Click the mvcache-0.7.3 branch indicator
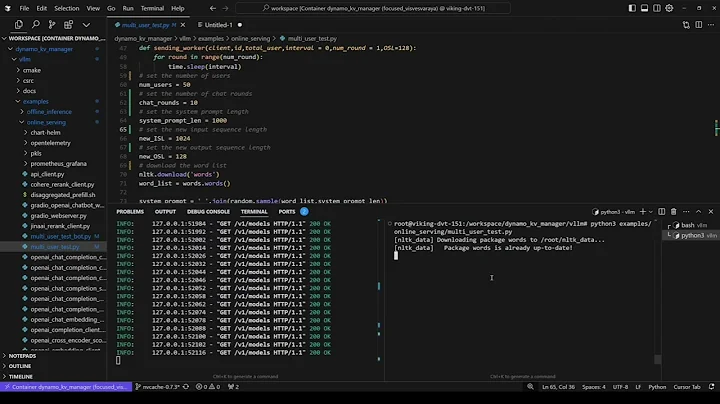 point(158,387)
